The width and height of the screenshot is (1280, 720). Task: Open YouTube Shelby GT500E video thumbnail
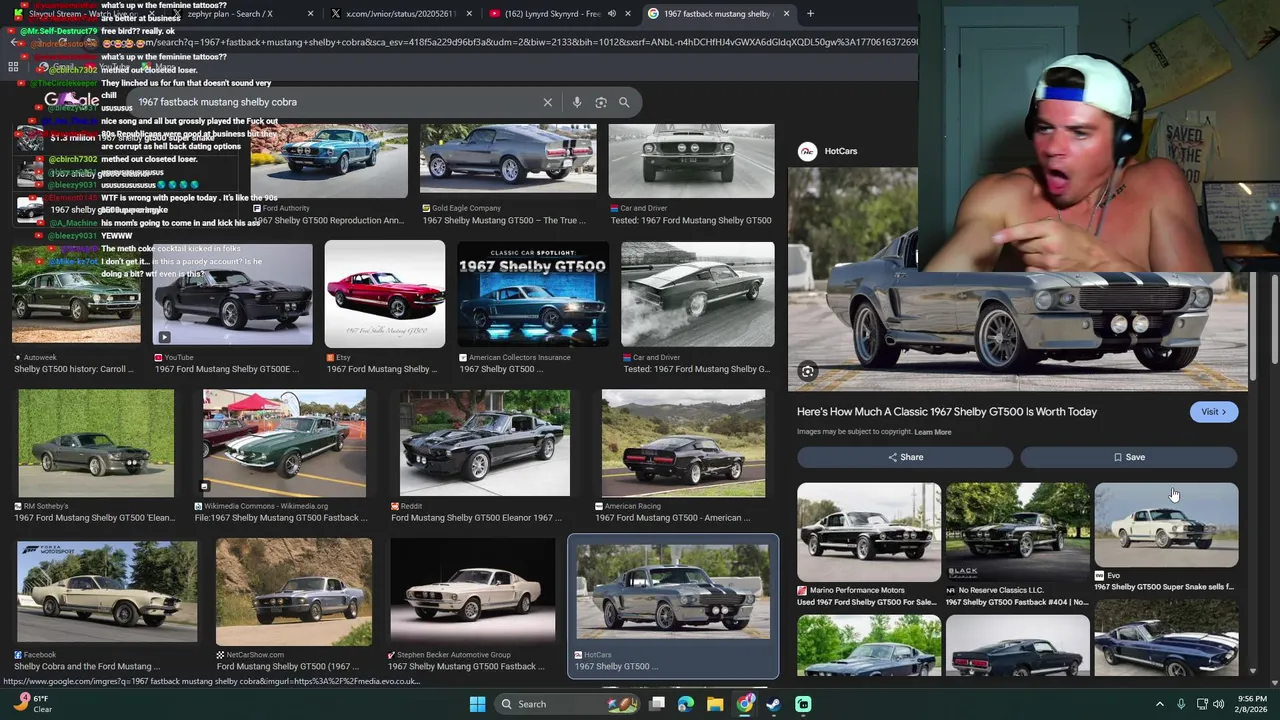[232, 295]
